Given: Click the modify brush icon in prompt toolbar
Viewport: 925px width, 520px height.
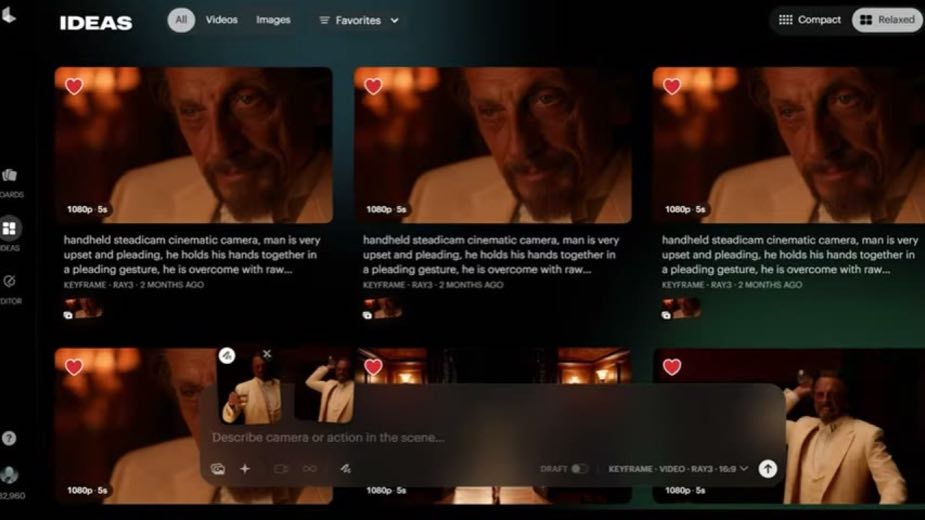Looking at the screenshot, I should 346,469.
